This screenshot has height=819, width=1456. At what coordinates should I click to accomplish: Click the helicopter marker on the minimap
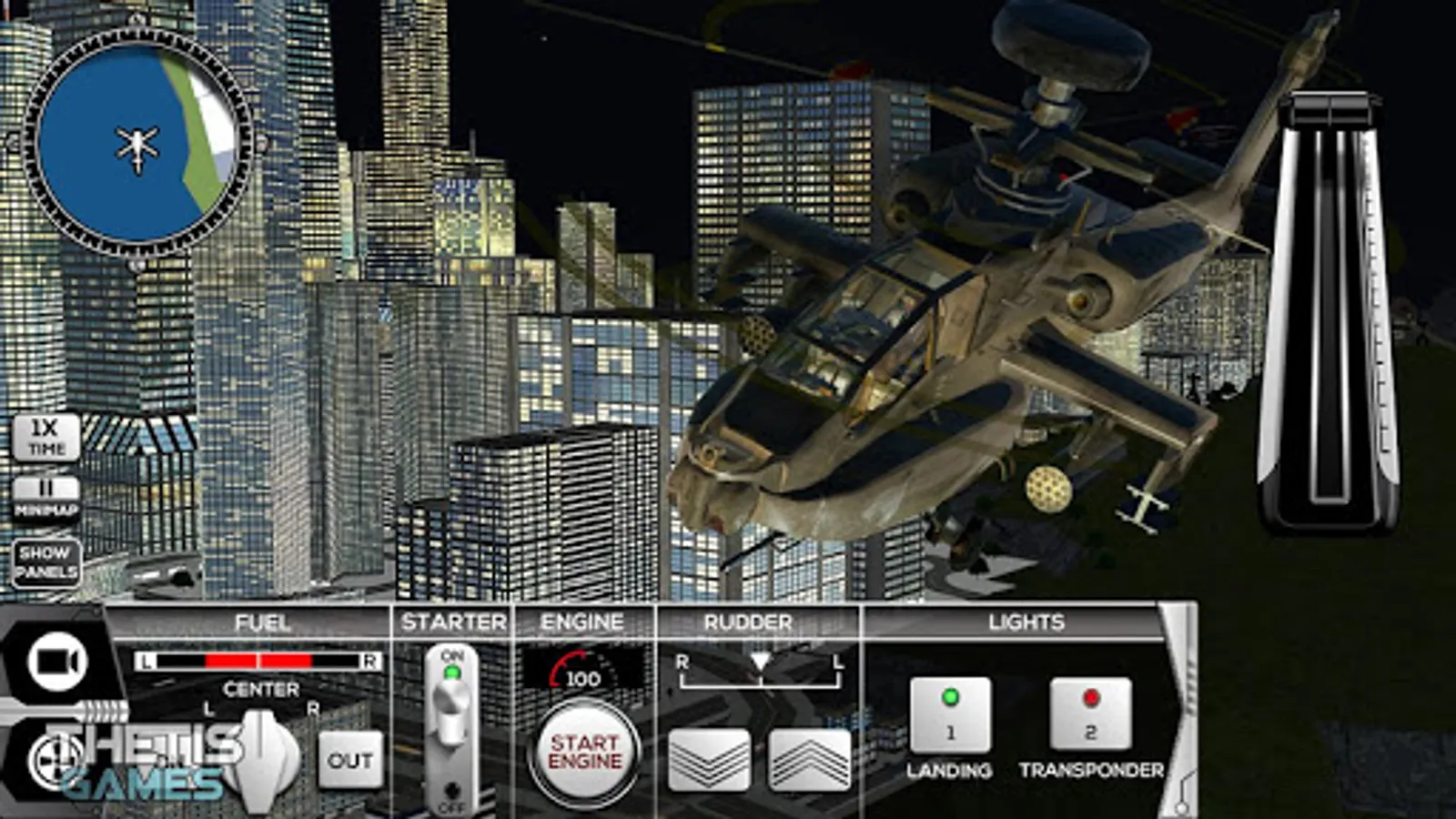click(x=137, y=146)
